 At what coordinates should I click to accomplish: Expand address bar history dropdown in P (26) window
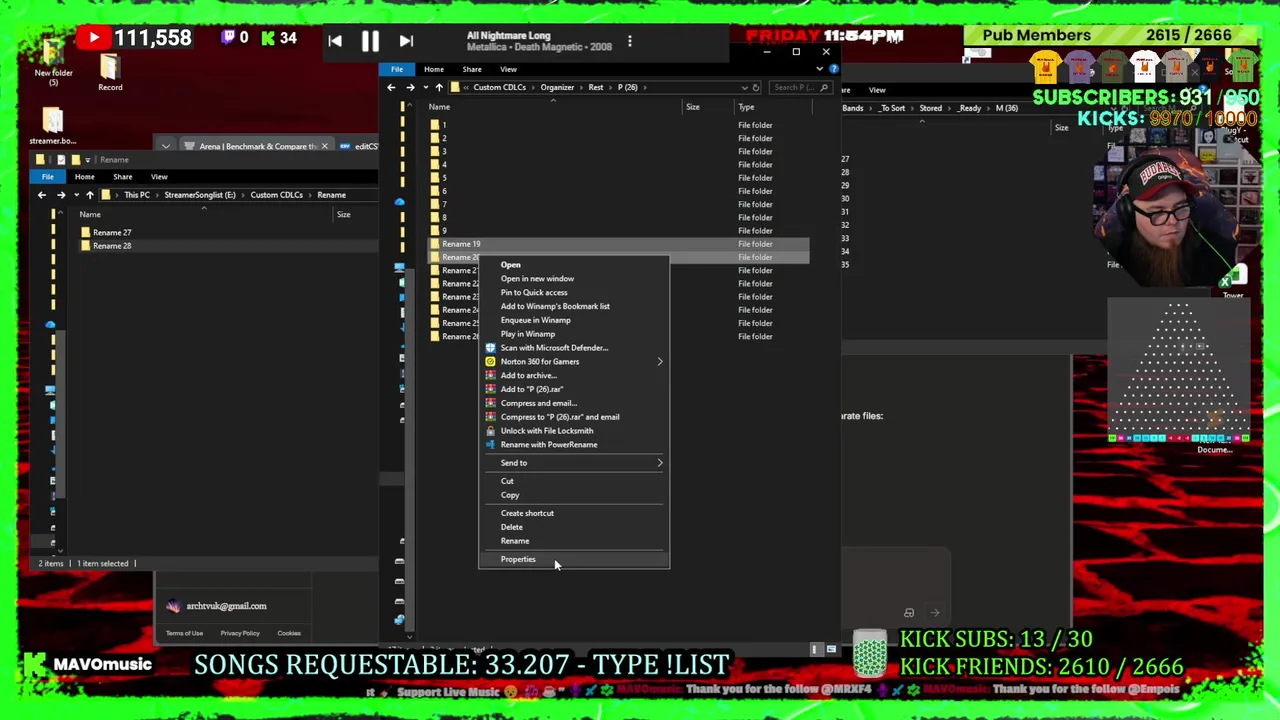744,87
